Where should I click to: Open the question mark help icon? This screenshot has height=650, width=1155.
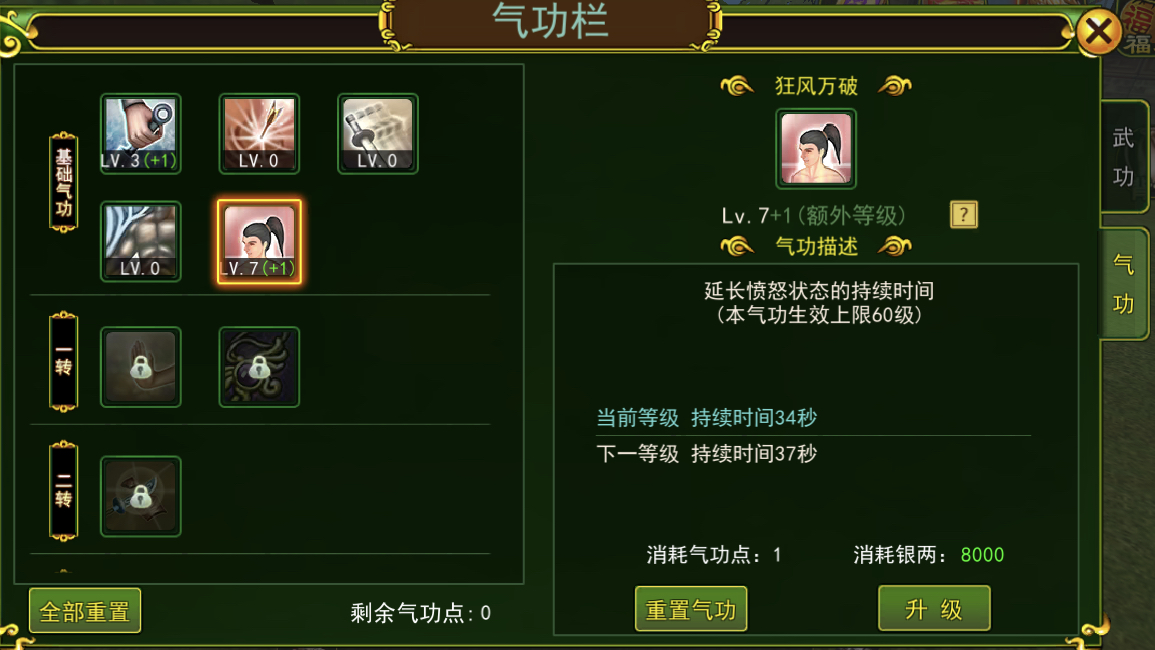(963, 215)
